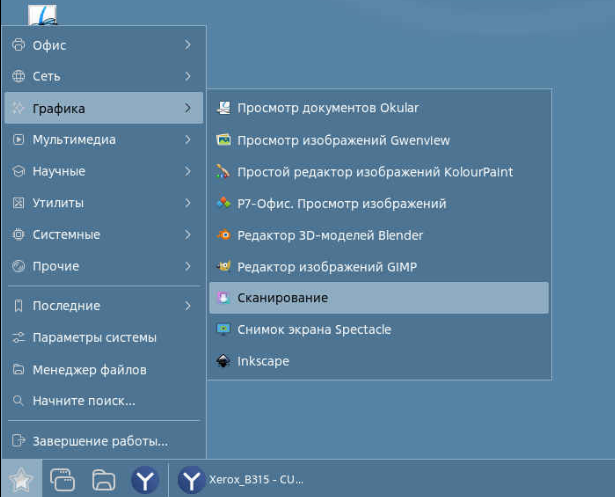
Task: Open the Научные category
Action: click(104, 171)
